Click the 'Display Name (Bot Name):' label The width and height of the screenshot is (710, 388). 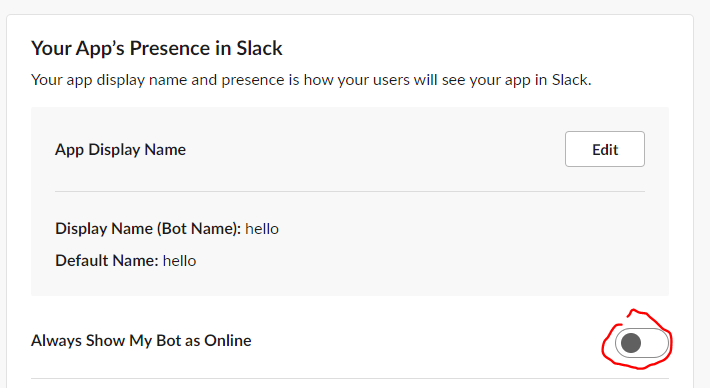(x=148, y=229)
